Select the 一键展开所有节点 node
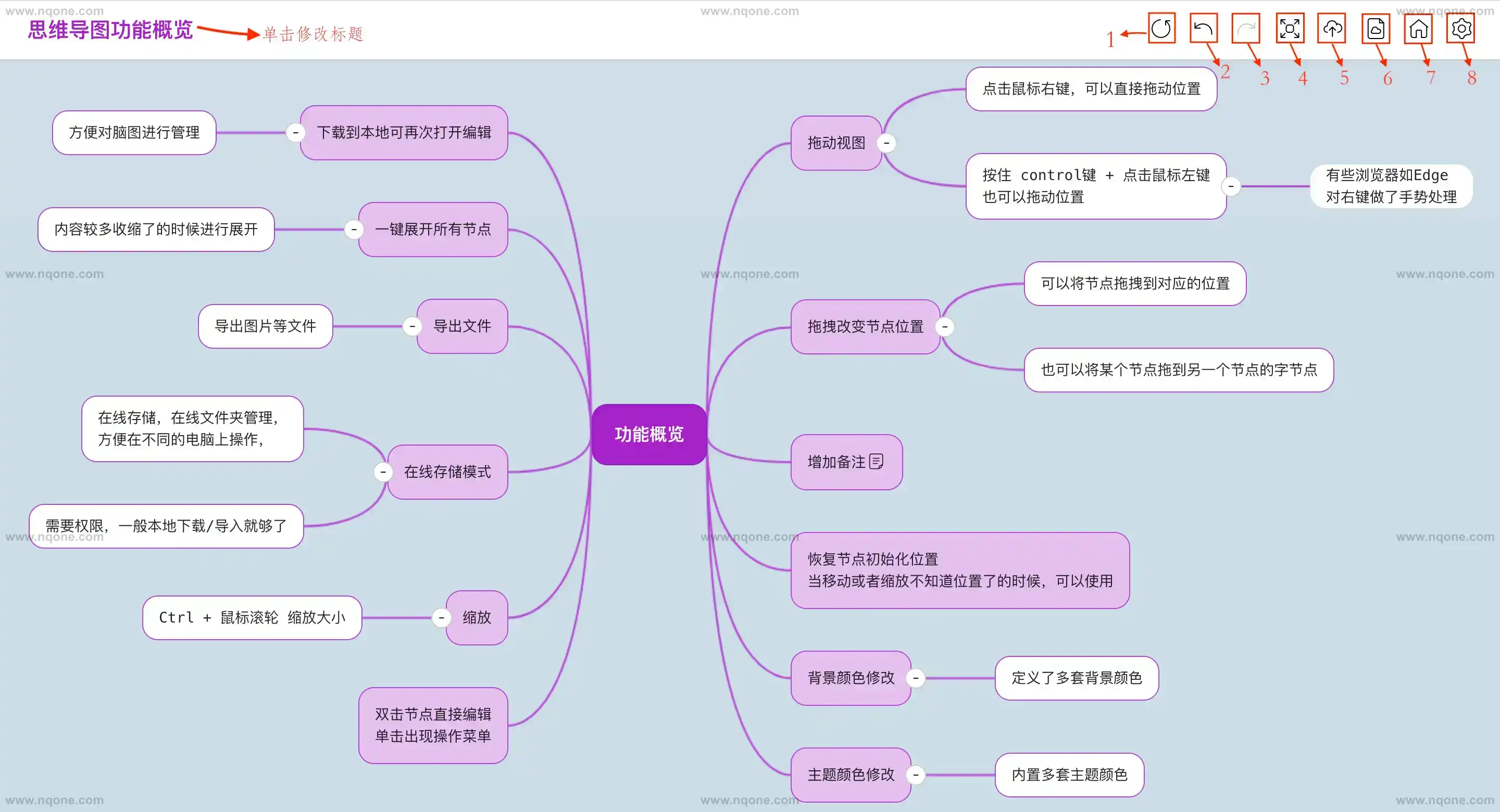Screen dimensions: 1500x812 (x=433, y=230)
